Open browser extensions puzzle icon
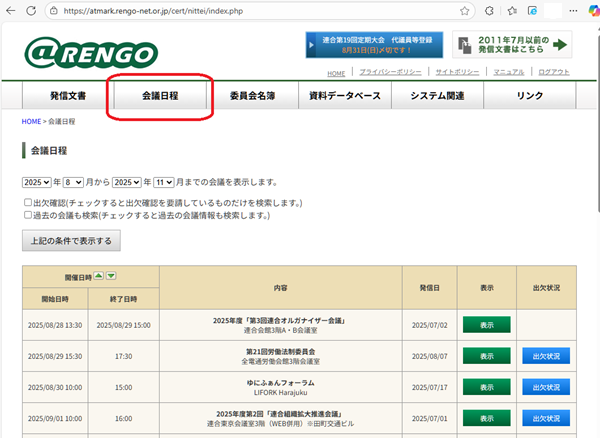 coord(489,11)
